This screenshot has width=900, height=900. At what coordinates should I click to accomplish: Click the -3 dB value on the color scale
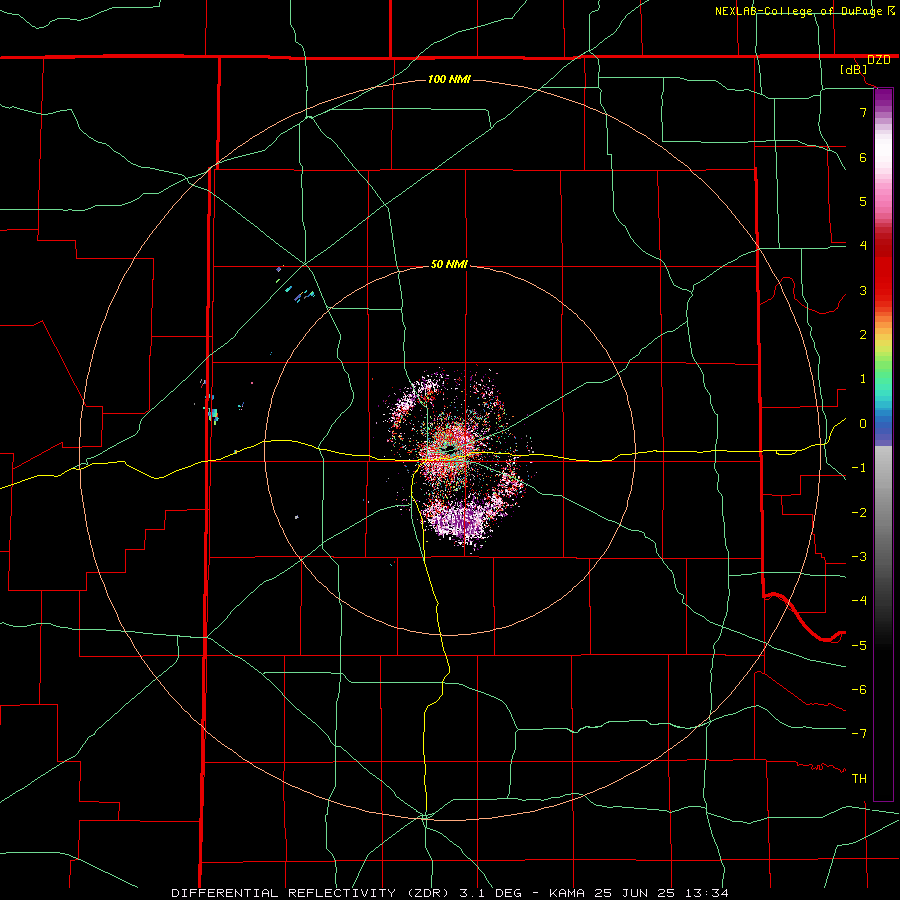859,557
